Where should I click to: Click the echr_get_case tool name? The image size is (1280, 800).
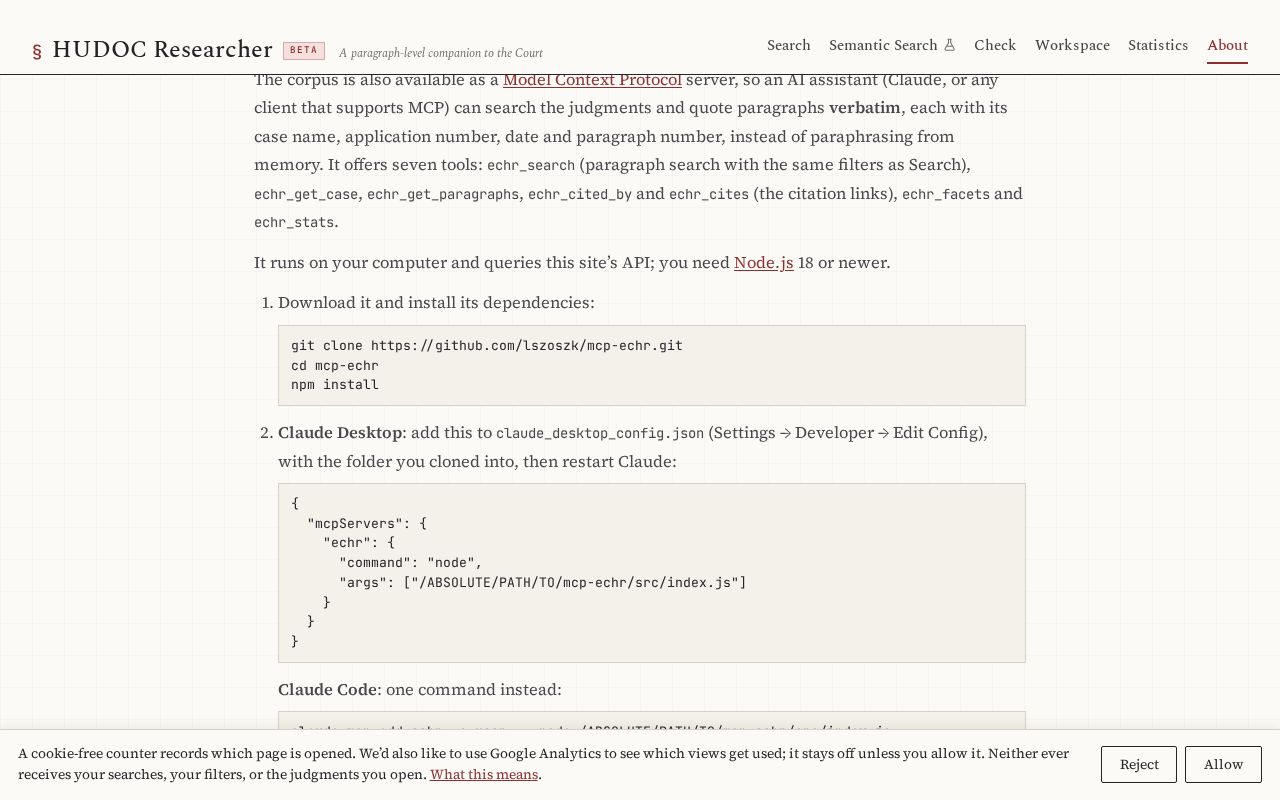306,194
